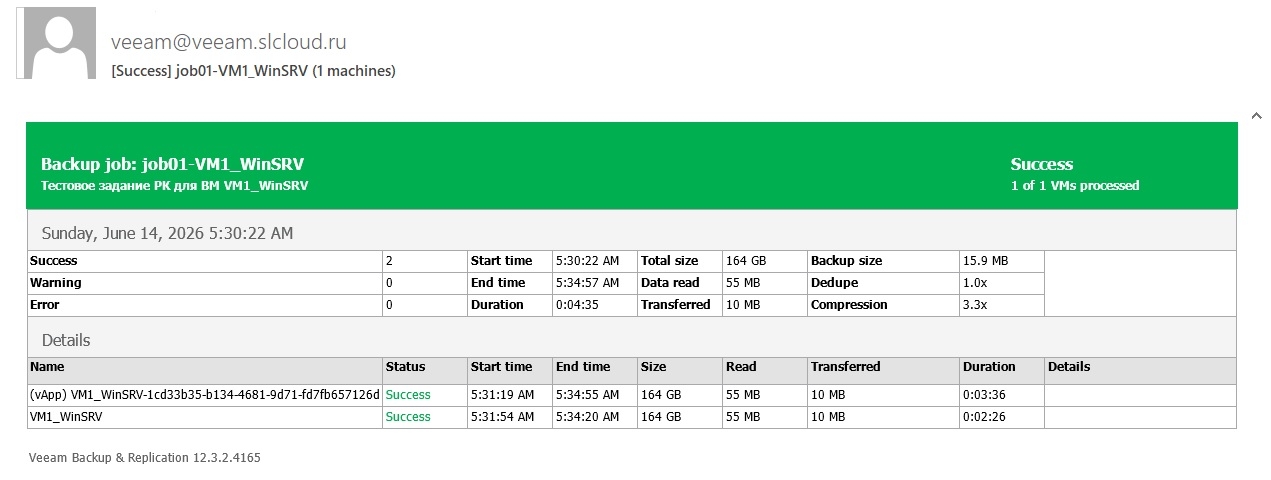Collapse the message header using chevron arrow
The height and width of the screenshot is (480, 1271).
point(1256,116)
